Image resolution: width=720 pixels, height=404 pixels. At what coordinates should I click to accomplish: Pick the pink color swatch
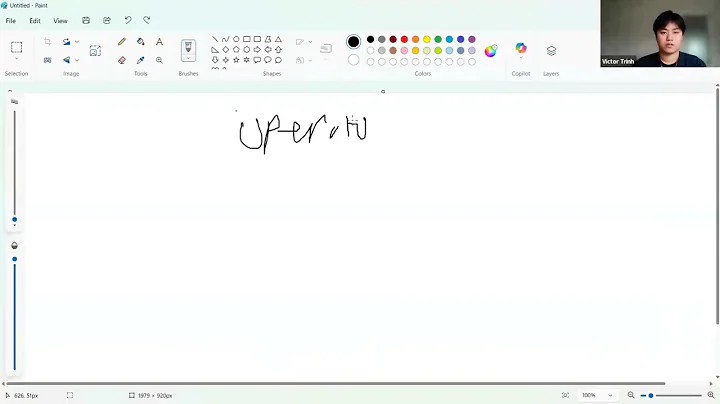404,50
